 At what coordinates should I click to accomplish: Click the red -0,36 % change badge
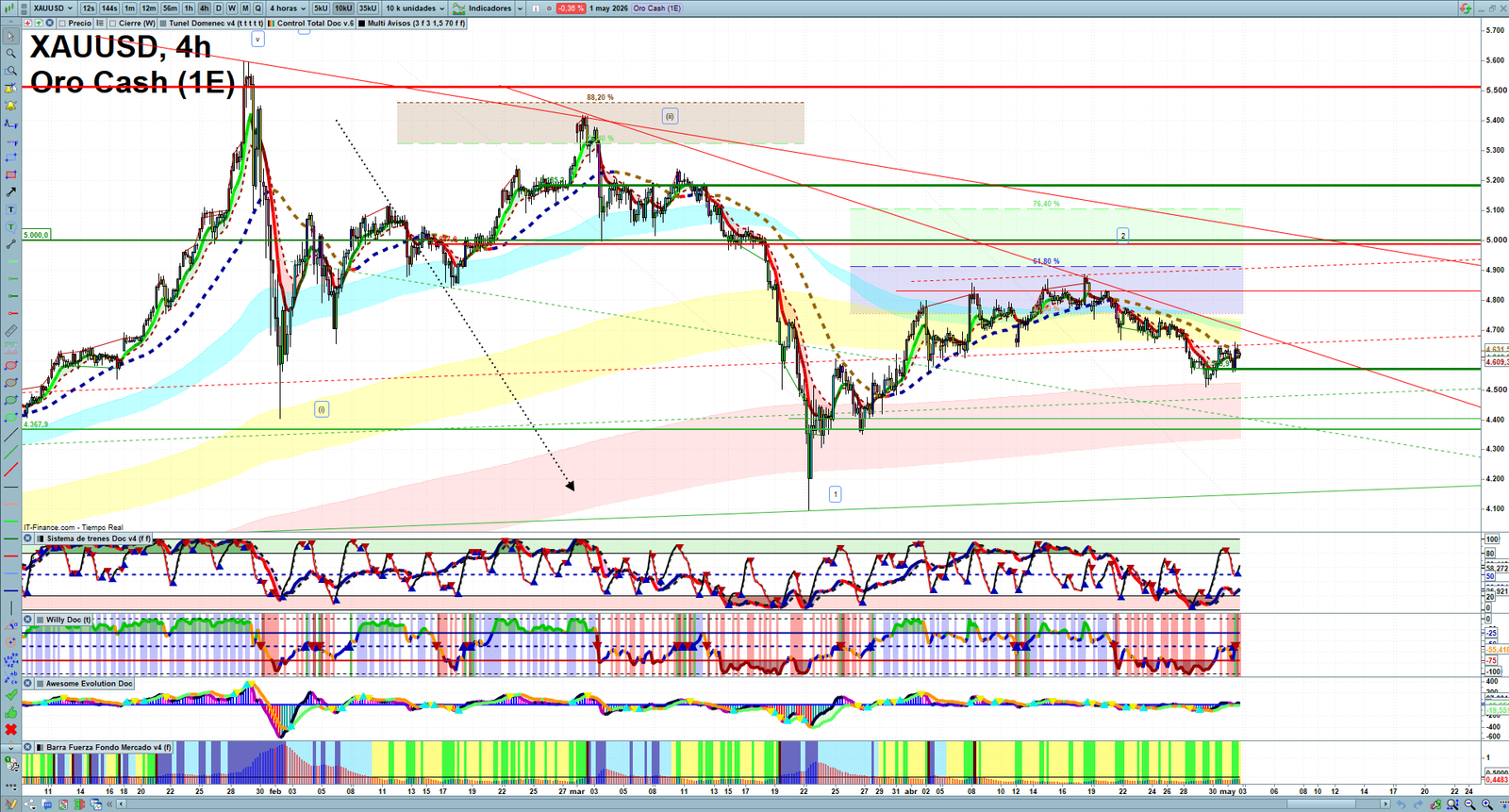pos(571,8)
